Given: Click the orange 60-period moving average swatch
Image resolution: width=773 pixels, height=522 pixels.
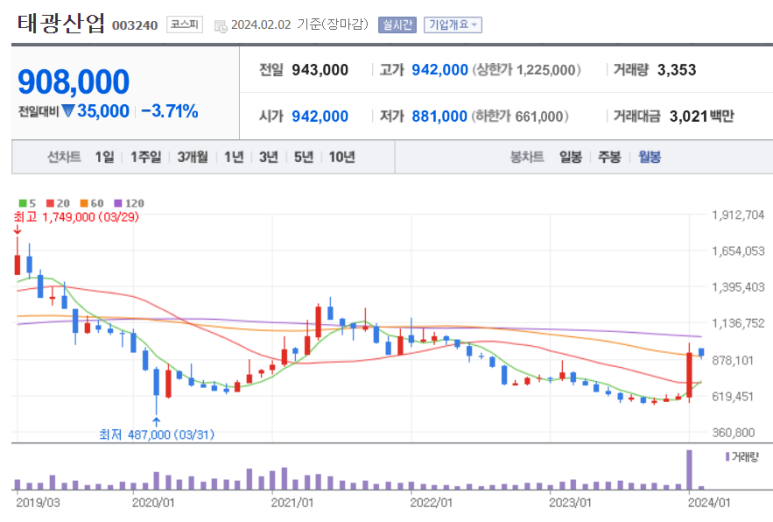Looking at the screenshot, I should (84, 203).
